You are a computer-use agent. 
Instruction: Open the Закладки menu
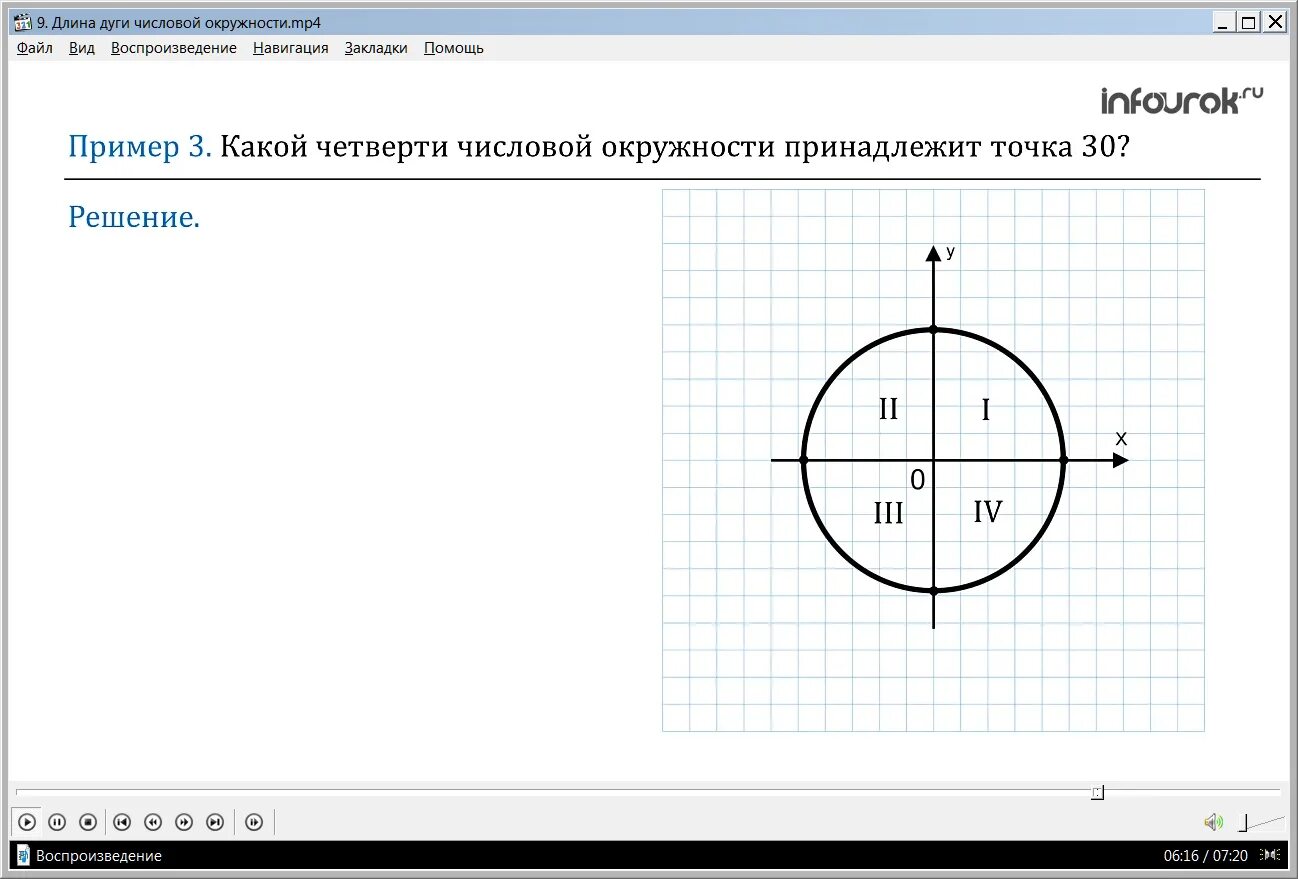(376, 48)
